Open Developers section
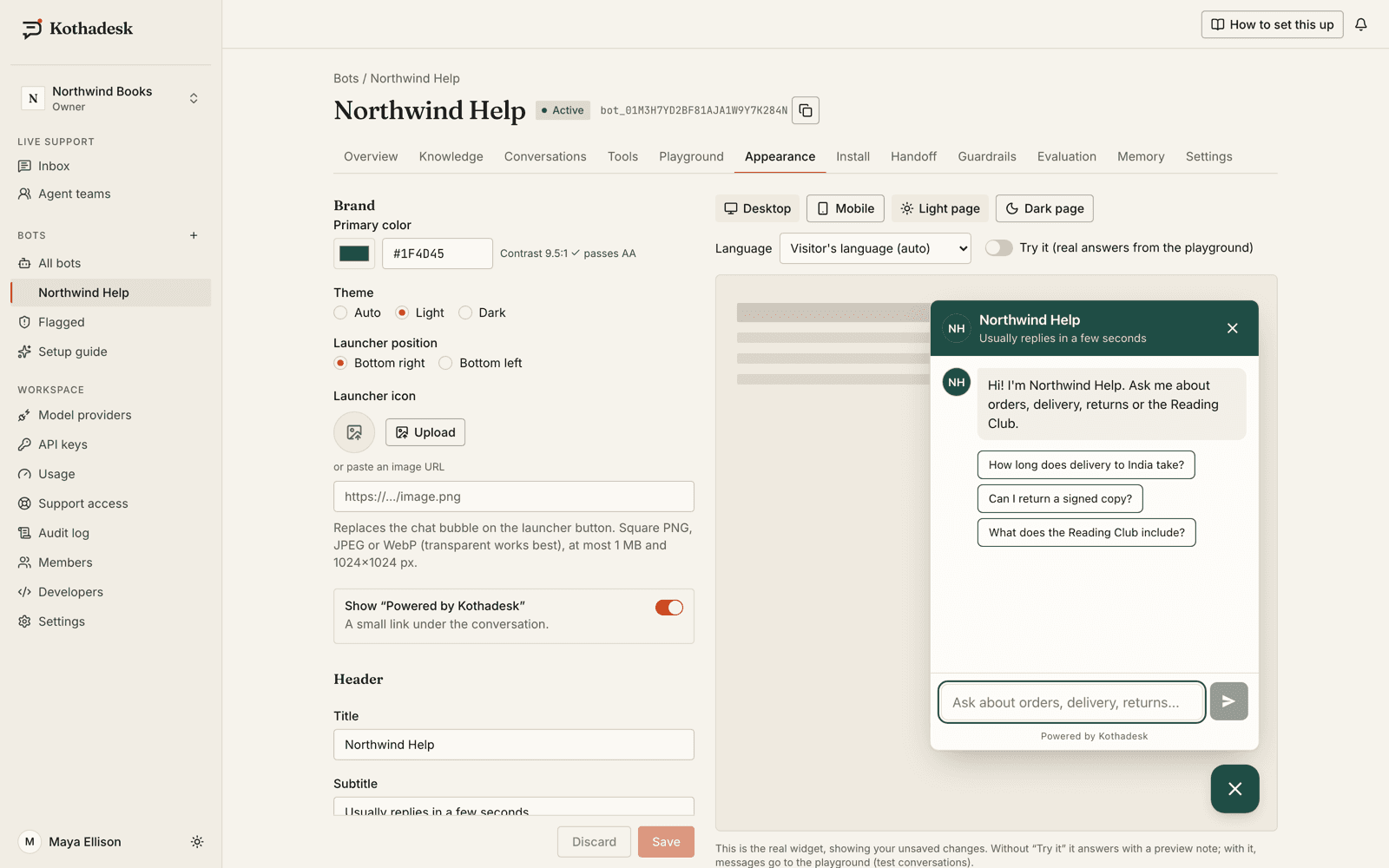Screen dimensions: 1389x868 point(110,592)
